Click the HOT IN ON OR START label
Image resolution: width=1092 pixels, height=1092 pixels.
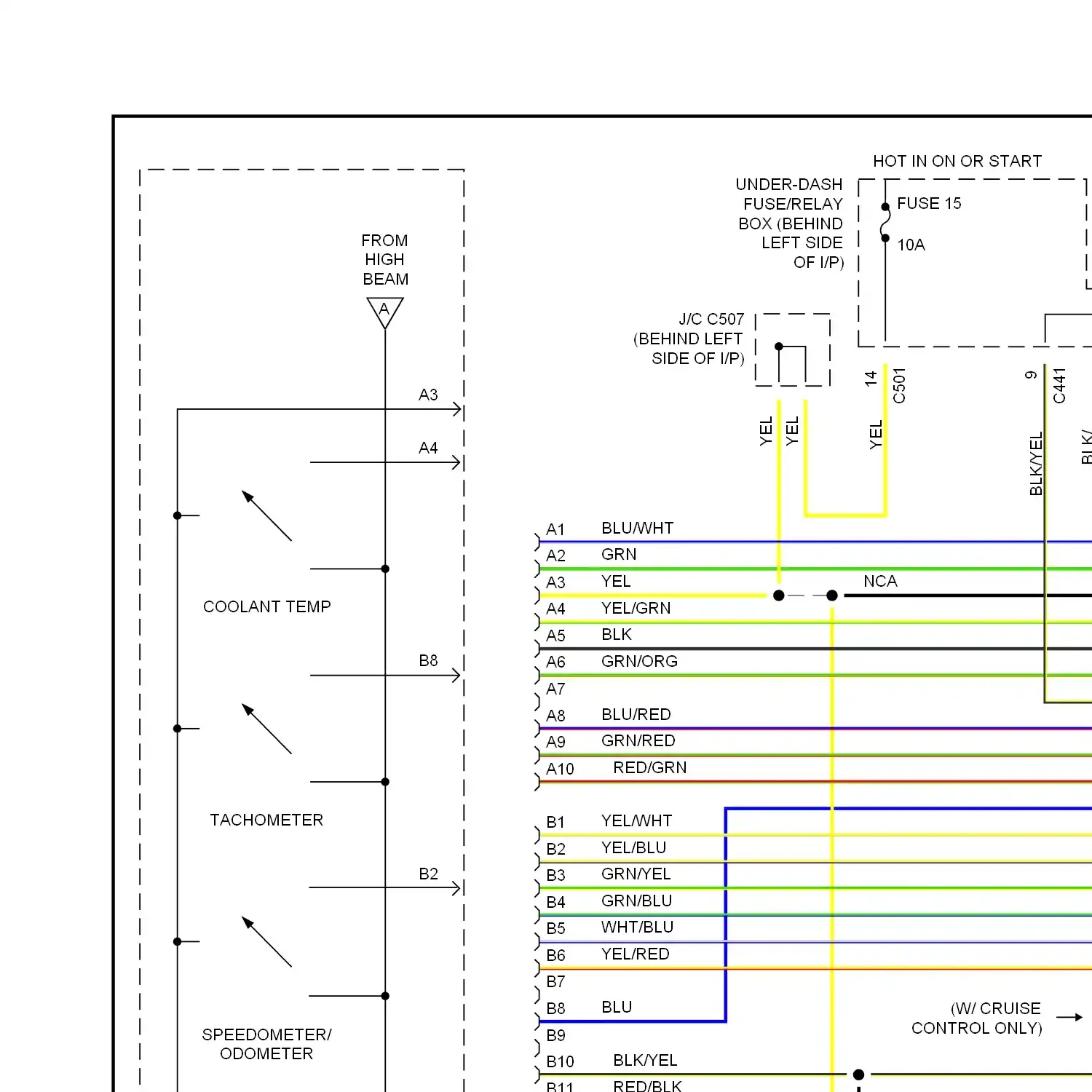coord(957,161)
